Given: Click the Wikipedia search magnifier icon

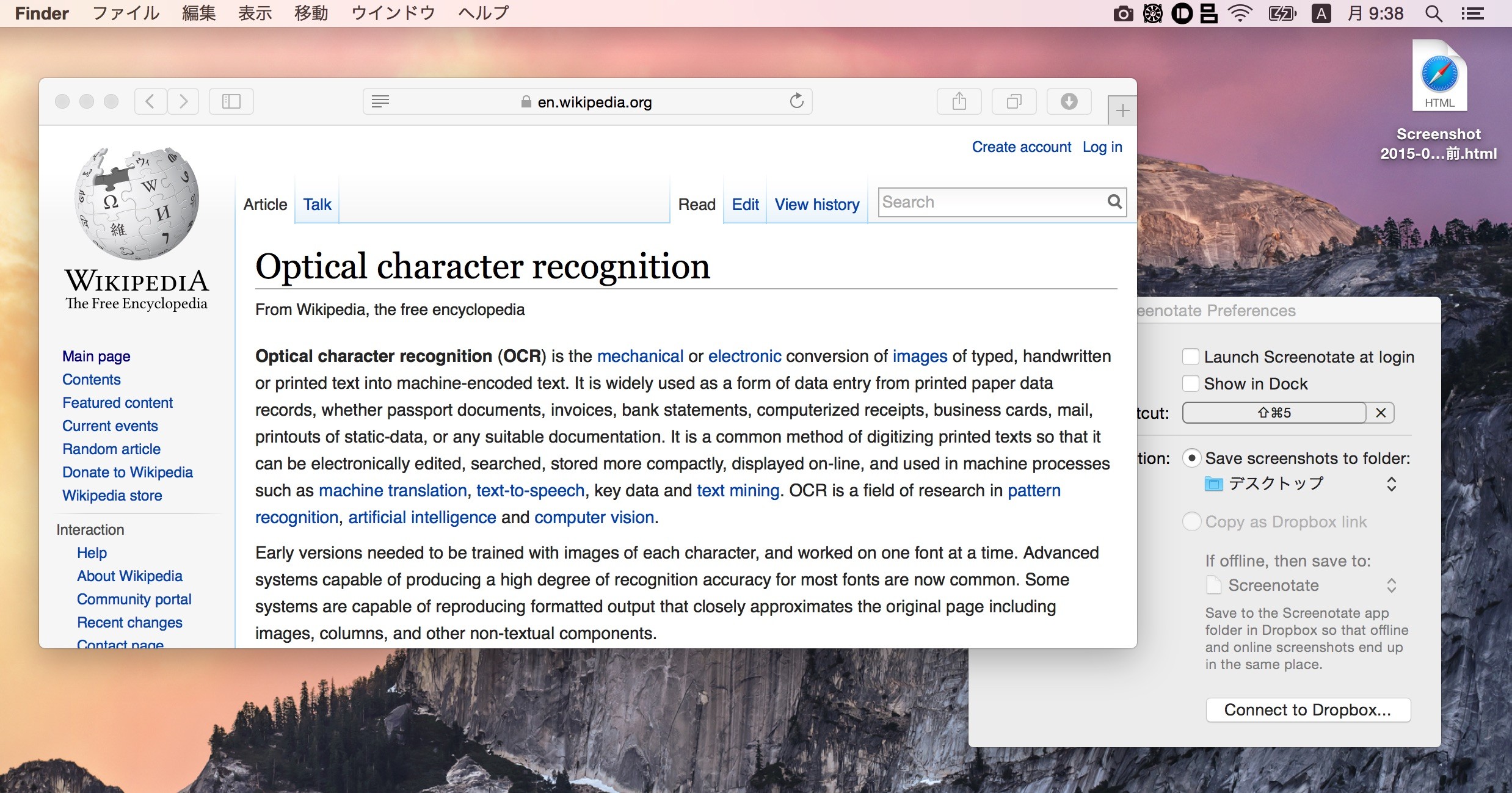Looking at the screenshot, I should [x=1114, y=202].
